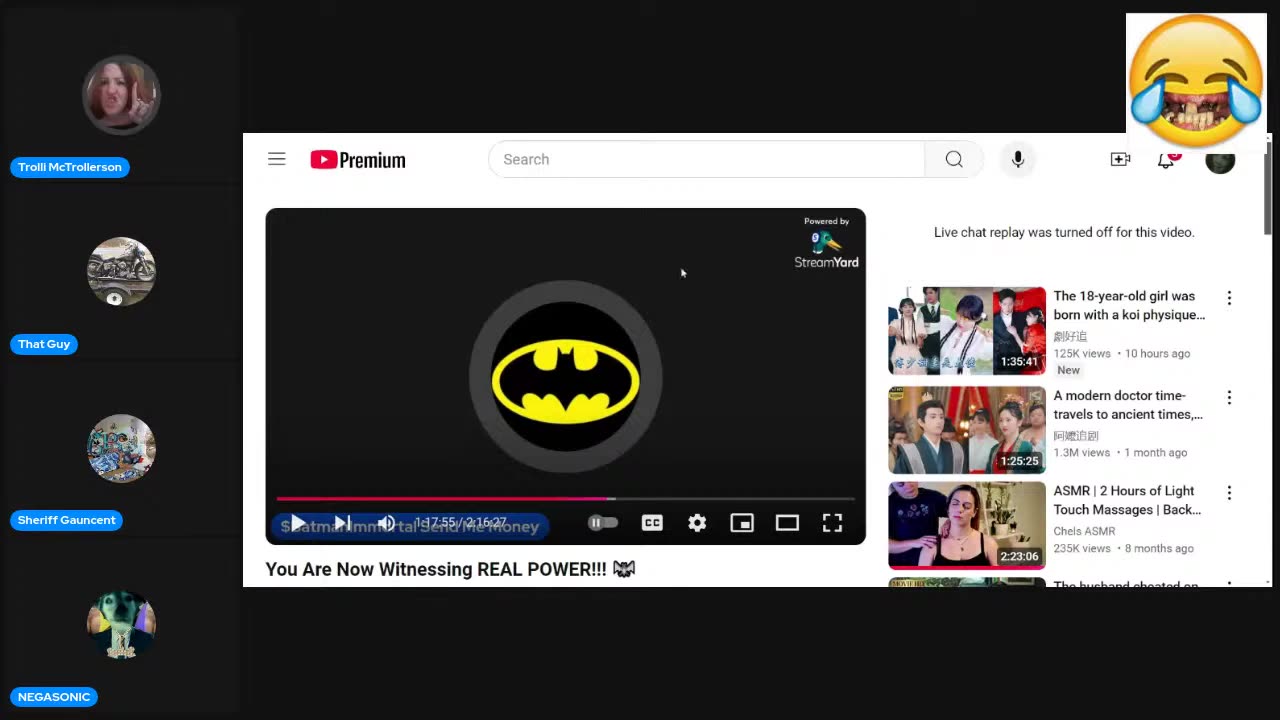Screen dimensions: 1280x720
Task: Open more options for the koi physique video
Action: pos(1229,298)
